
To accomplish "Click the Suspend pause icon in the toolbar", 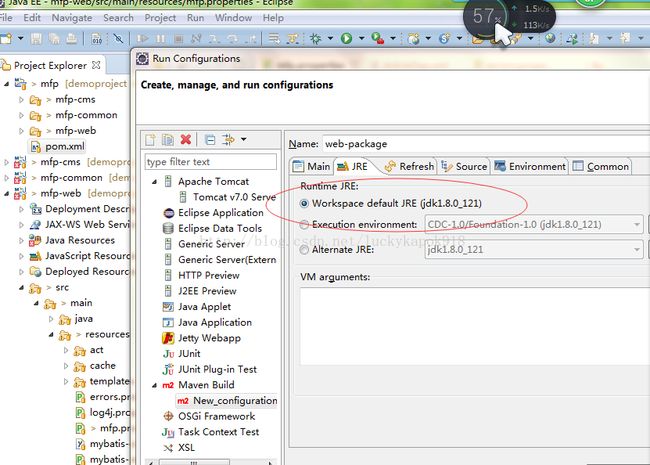I will click(160, 39).
